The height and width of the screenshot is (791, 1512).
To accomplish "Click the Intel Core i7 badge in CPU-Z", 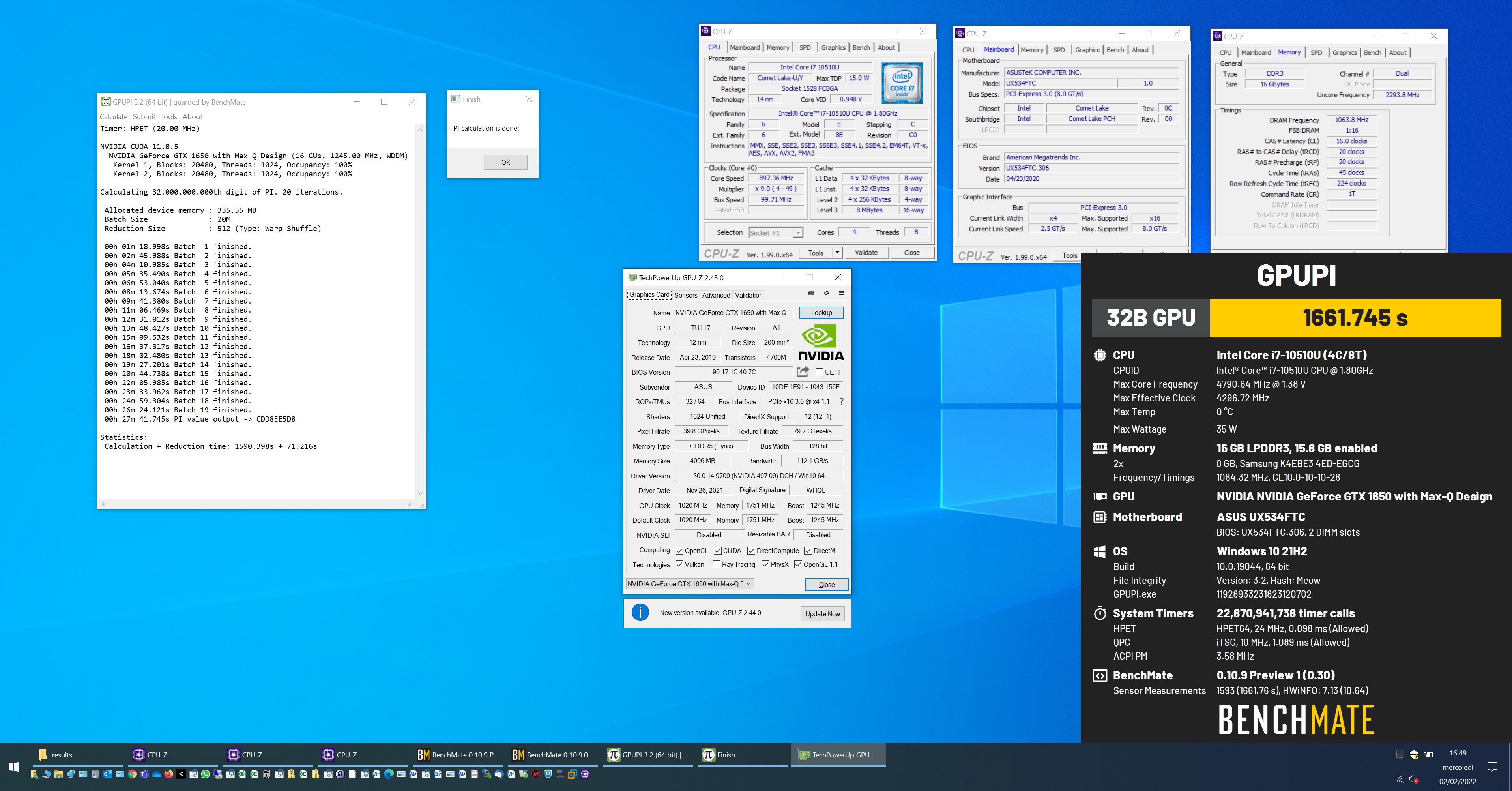I will click(902, 83).
